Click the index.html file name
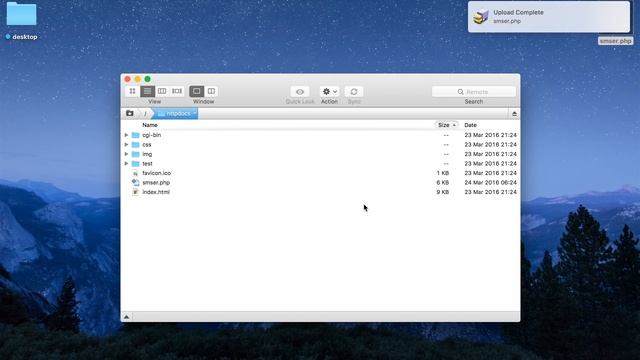The image size is (640, 360). (156, 192)
